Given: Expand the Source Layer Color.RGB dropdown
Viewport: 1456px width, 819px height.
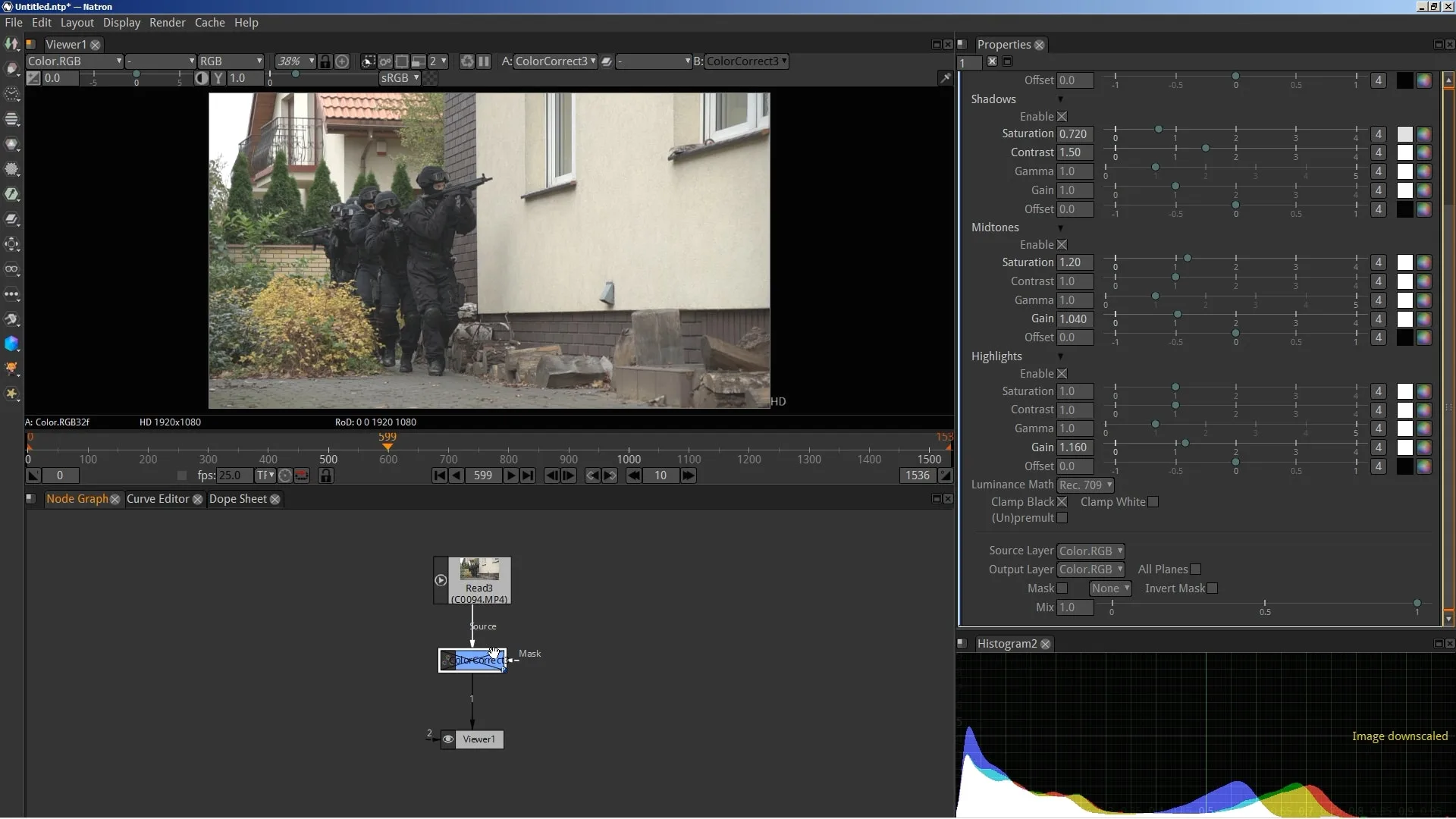Looking at the screenshot, I should (1090, 550).
